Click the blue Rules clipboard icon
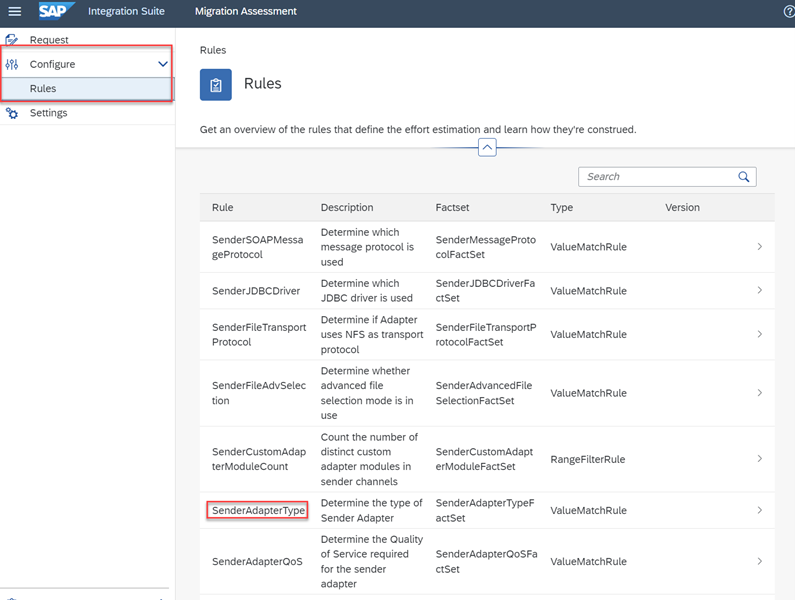The width and height of the screenshot is (795, 600). 215,85
